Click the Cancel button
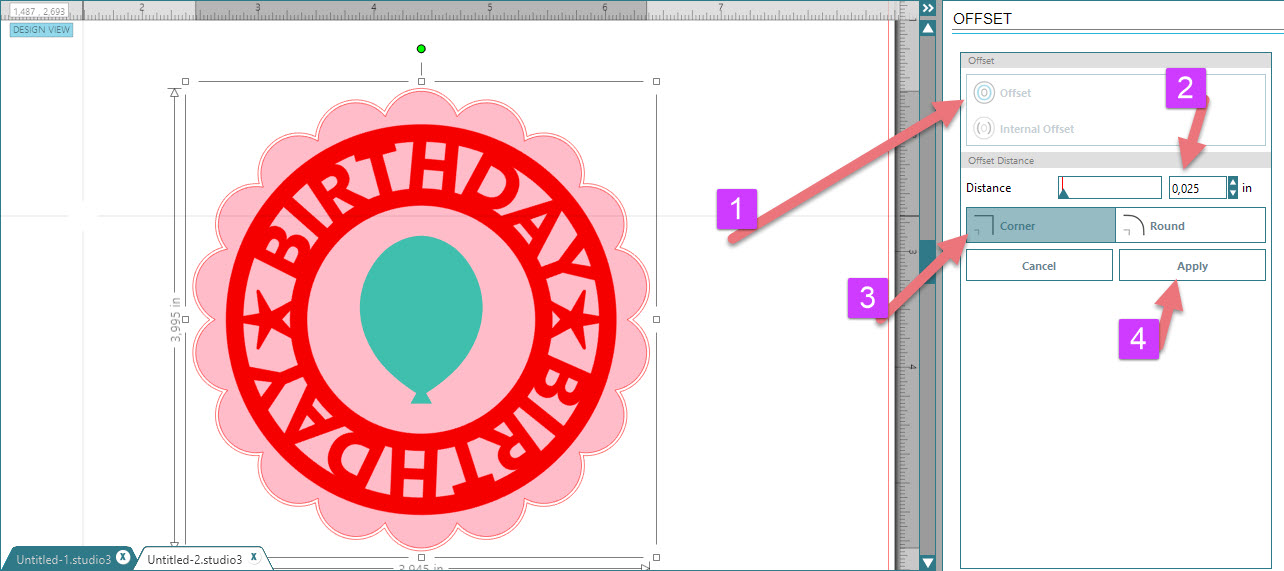 click(1039, 266)
